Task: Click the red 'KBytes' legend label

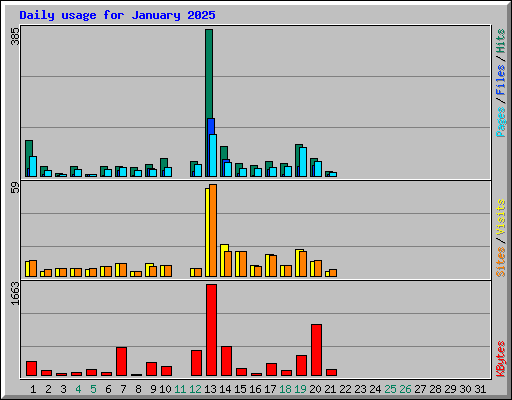Action: 500,359
